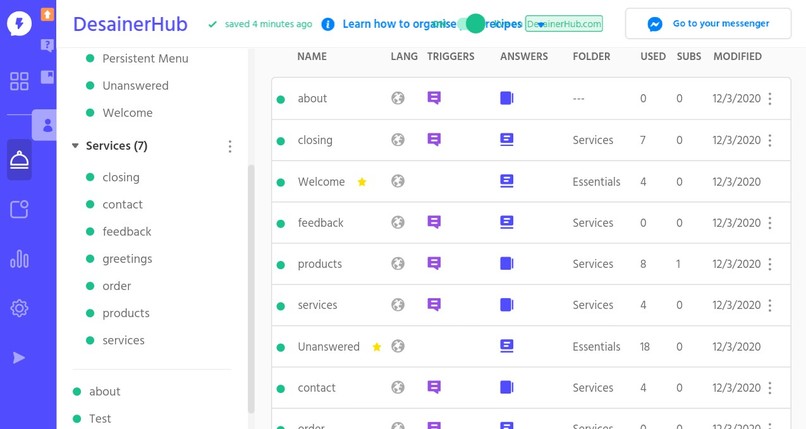Toggle green status dot of about row

(281, 99)
